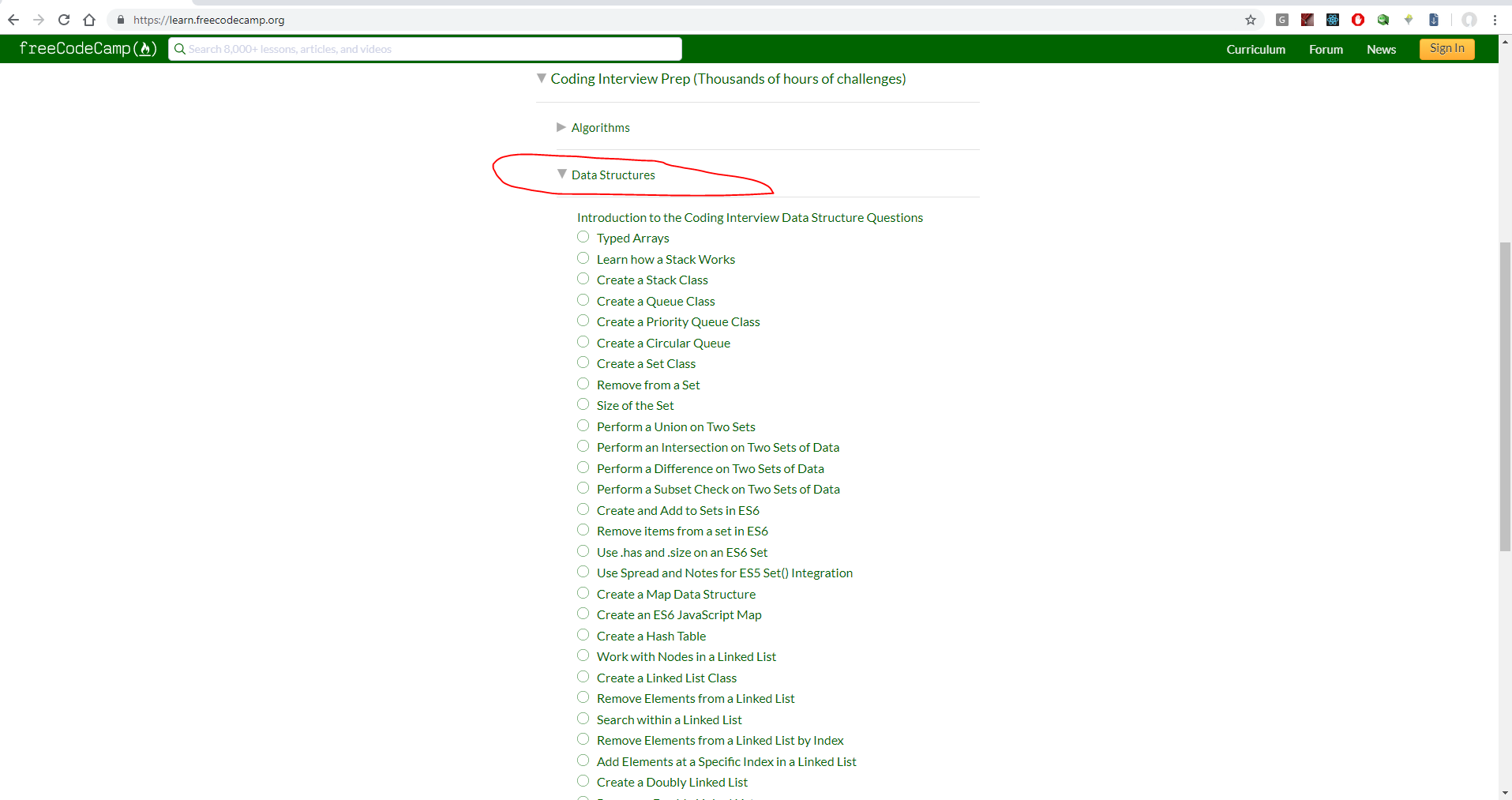Select the circle next to Learn how a Stack Works
Screen dimensions: 1512x800
coord(583,258)
